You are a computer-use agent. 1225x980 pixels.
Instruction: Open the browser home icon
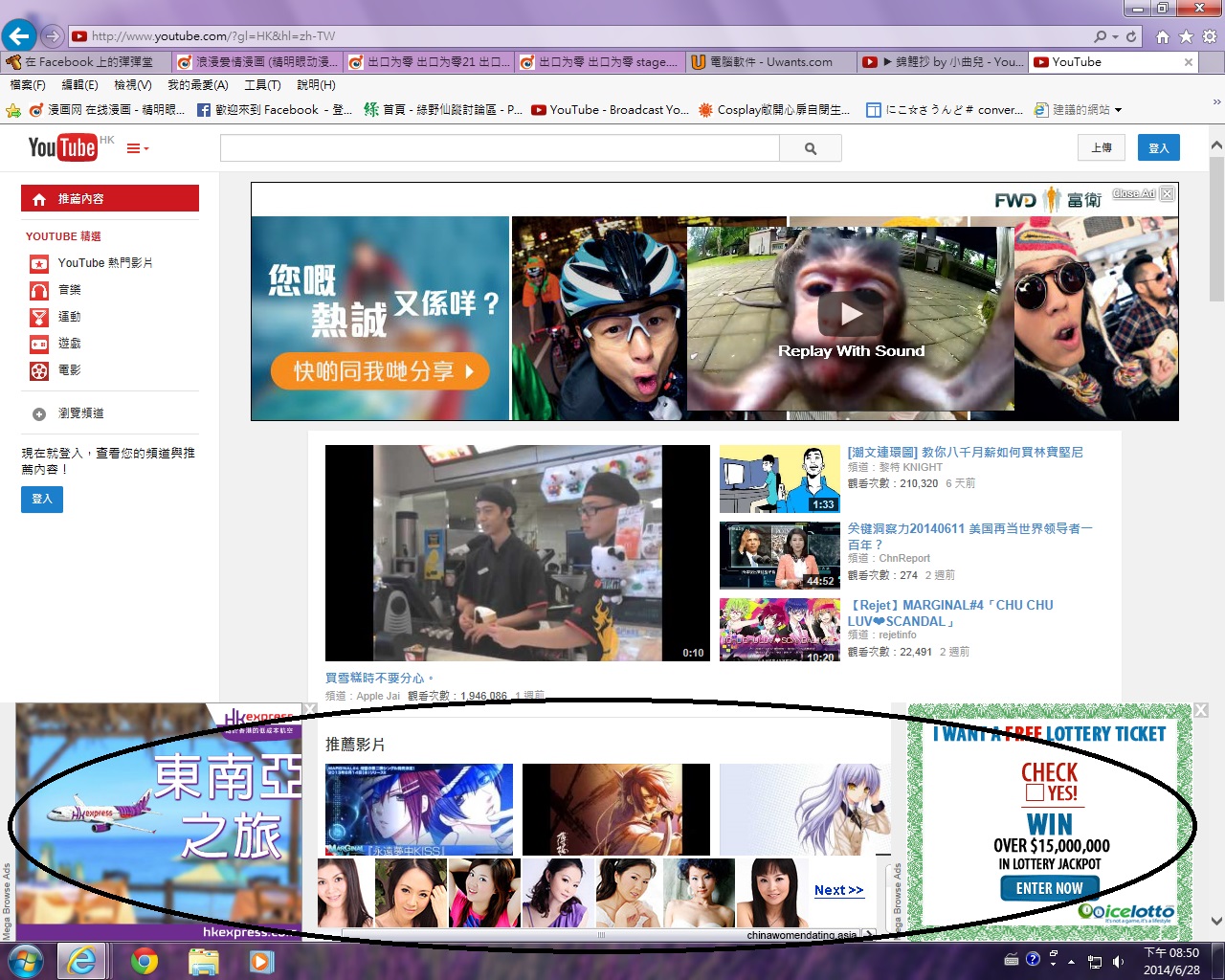click(x=1162, y=36)
